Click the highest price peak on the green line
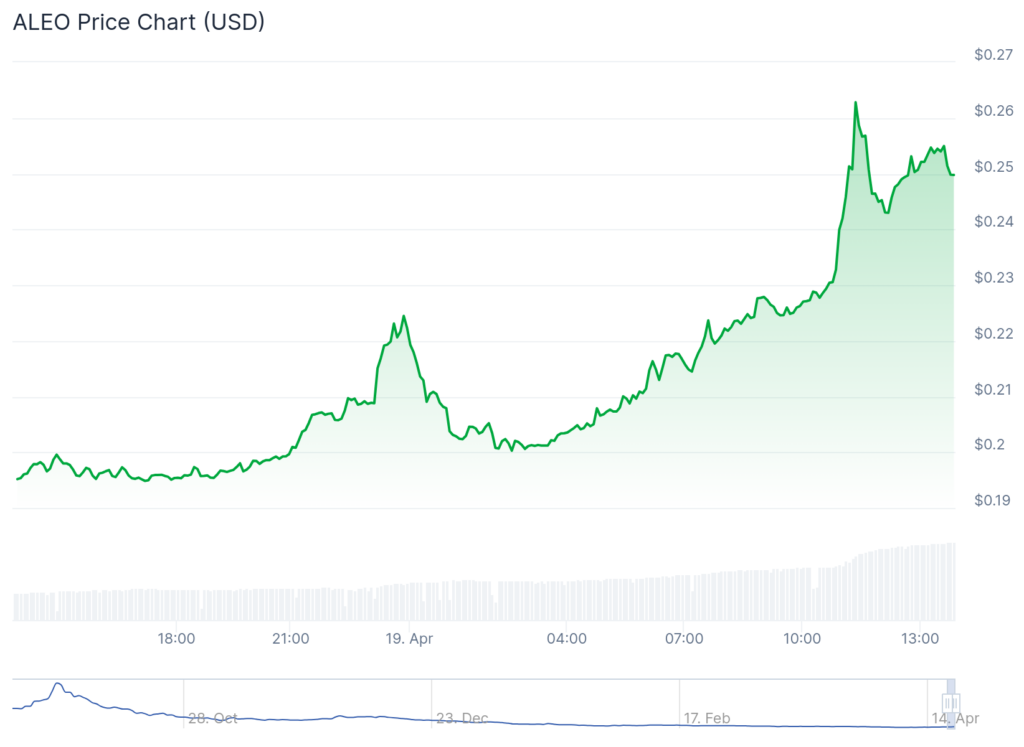Viewport: 1024px width, 747px height. (856, 103)
